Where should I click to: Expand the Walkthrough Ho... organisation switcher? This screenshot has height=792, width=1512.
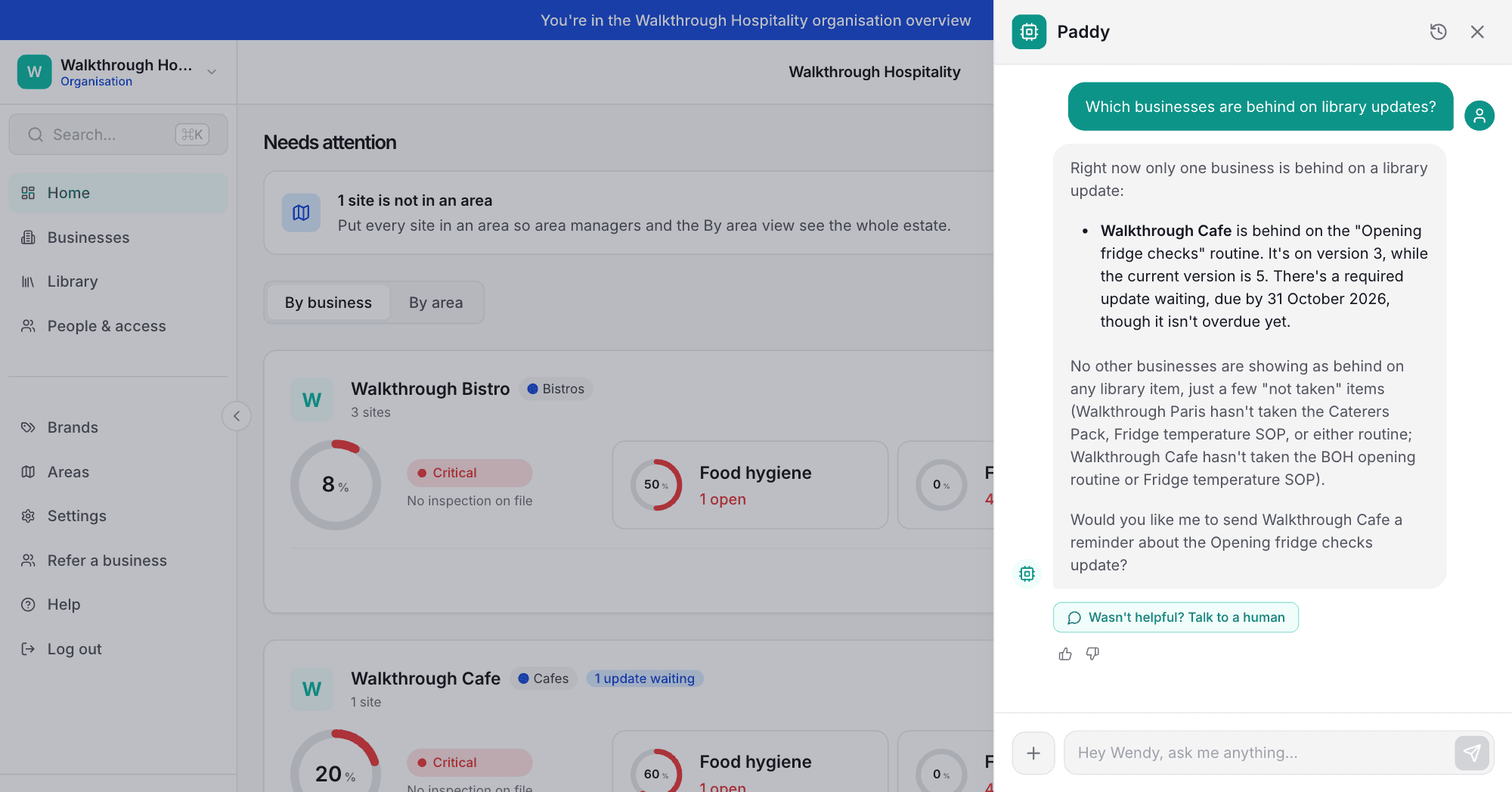[118, 72]
